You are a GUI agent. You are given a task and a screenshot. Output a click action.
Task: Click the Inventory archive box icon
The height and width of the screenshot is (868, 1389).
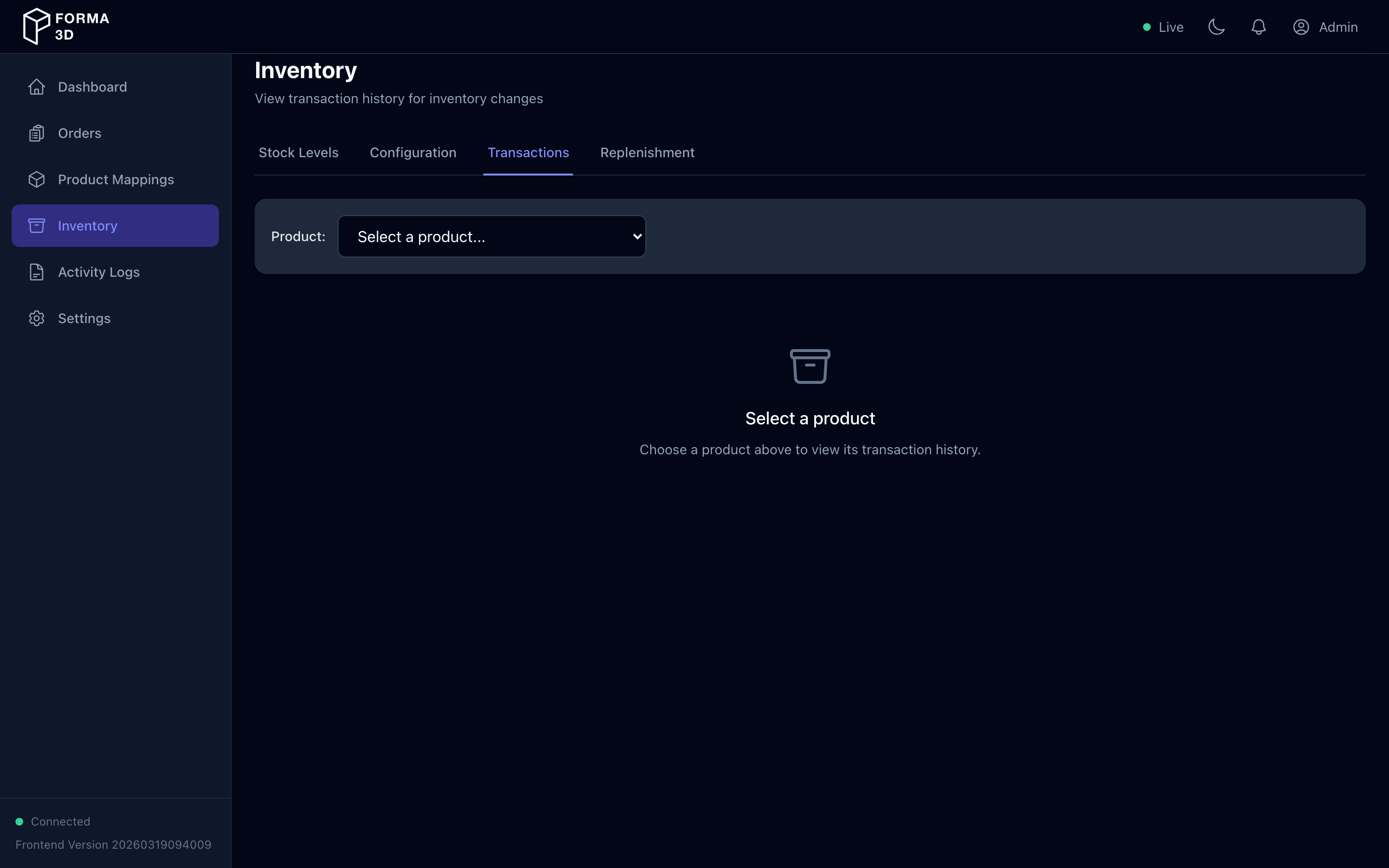[x=36, y=225]
